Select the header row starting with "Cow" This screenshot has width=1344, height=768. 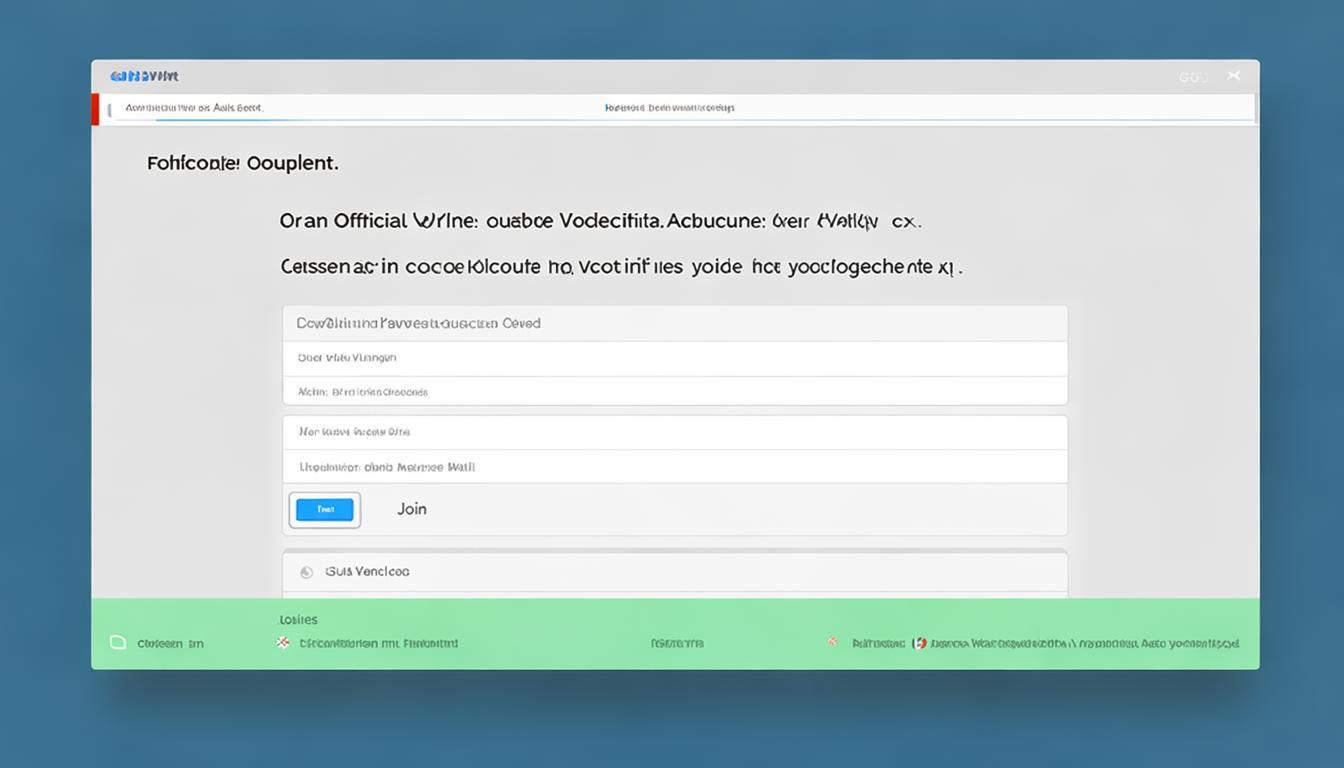(675, 324)
